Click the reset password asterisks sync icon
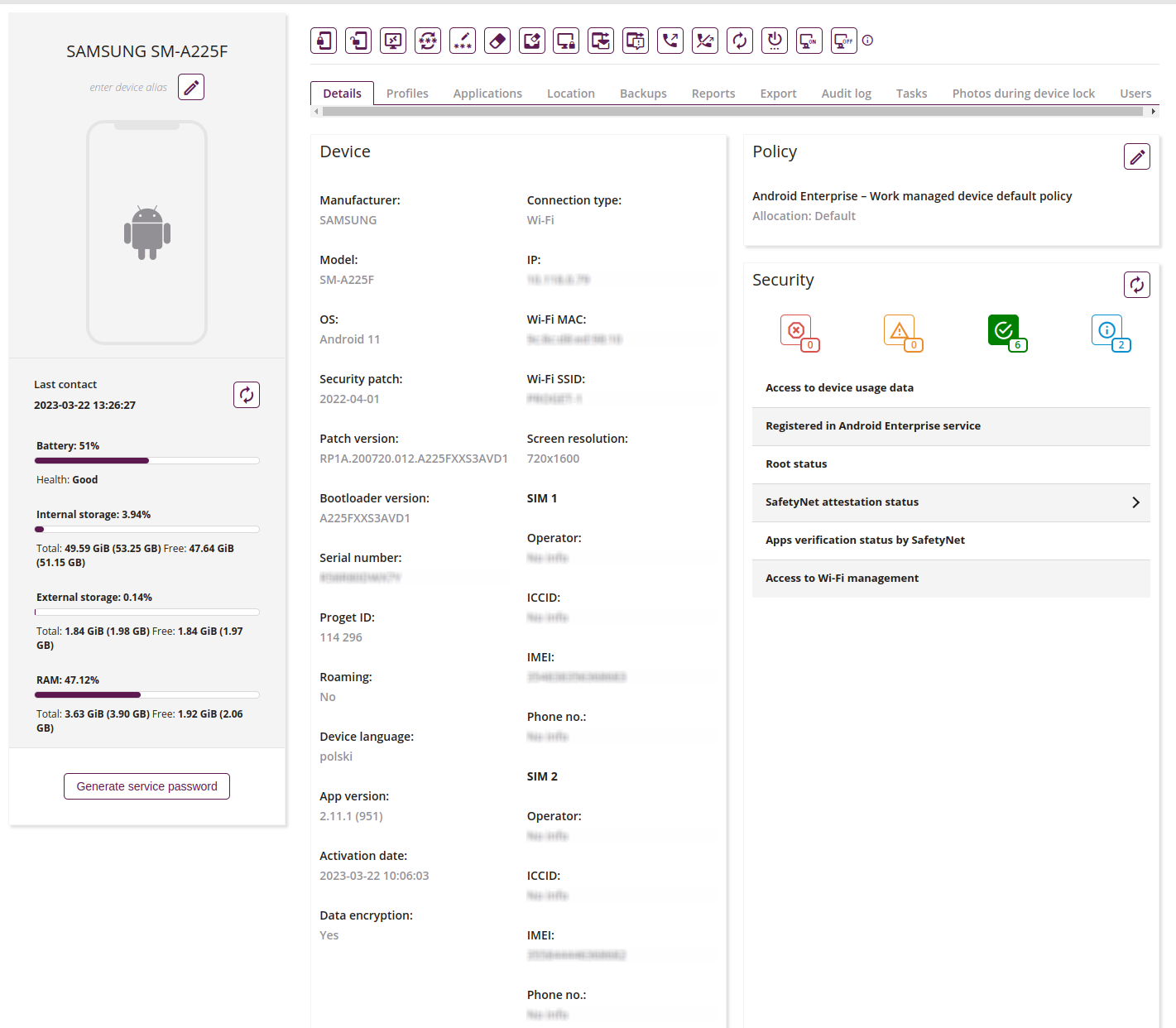1176x1028 pixels. pyautogui.click(x=428, y=41)
